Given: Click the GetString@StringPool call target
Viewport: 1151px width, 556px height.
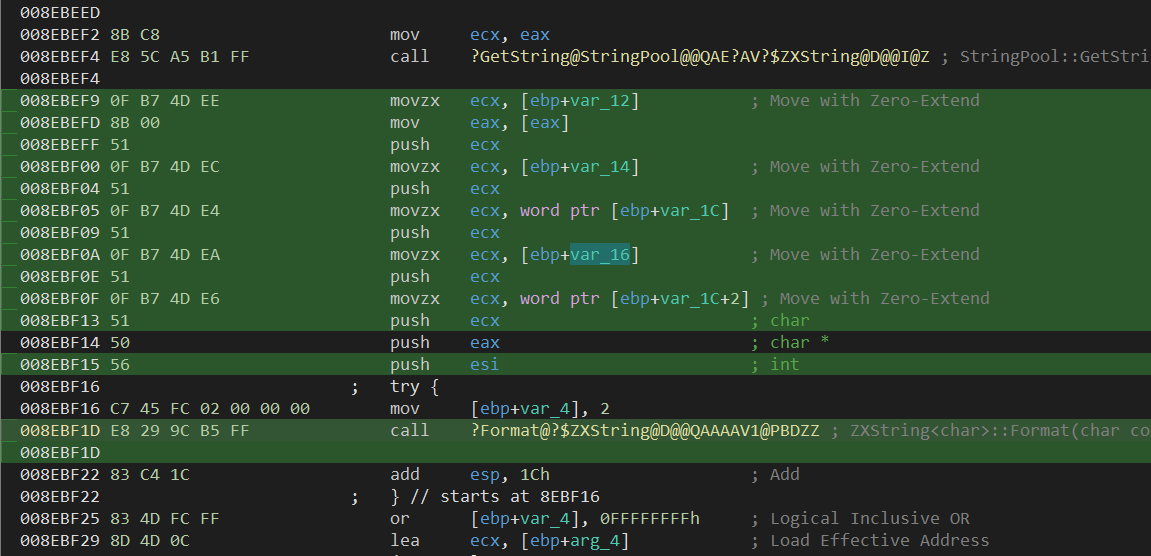Looking at the screenshot, I should tap(699, 56).
